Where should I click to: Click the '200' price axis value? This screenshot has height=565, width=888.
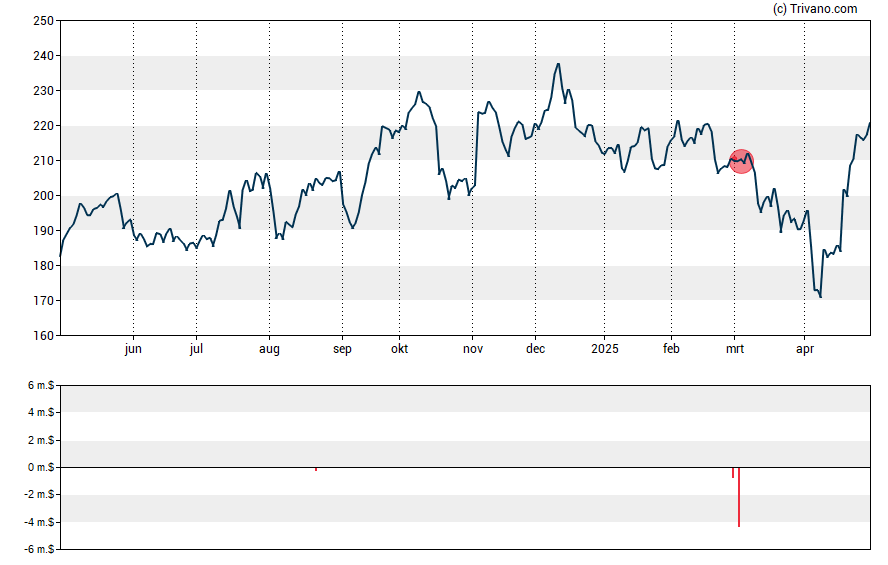(44, 196)
